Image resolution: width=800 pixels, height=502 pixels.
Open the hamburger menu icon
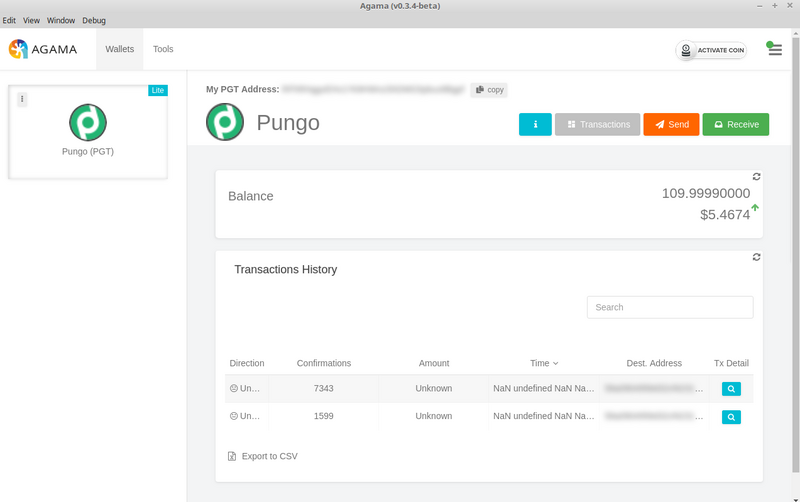coord(775,49)
